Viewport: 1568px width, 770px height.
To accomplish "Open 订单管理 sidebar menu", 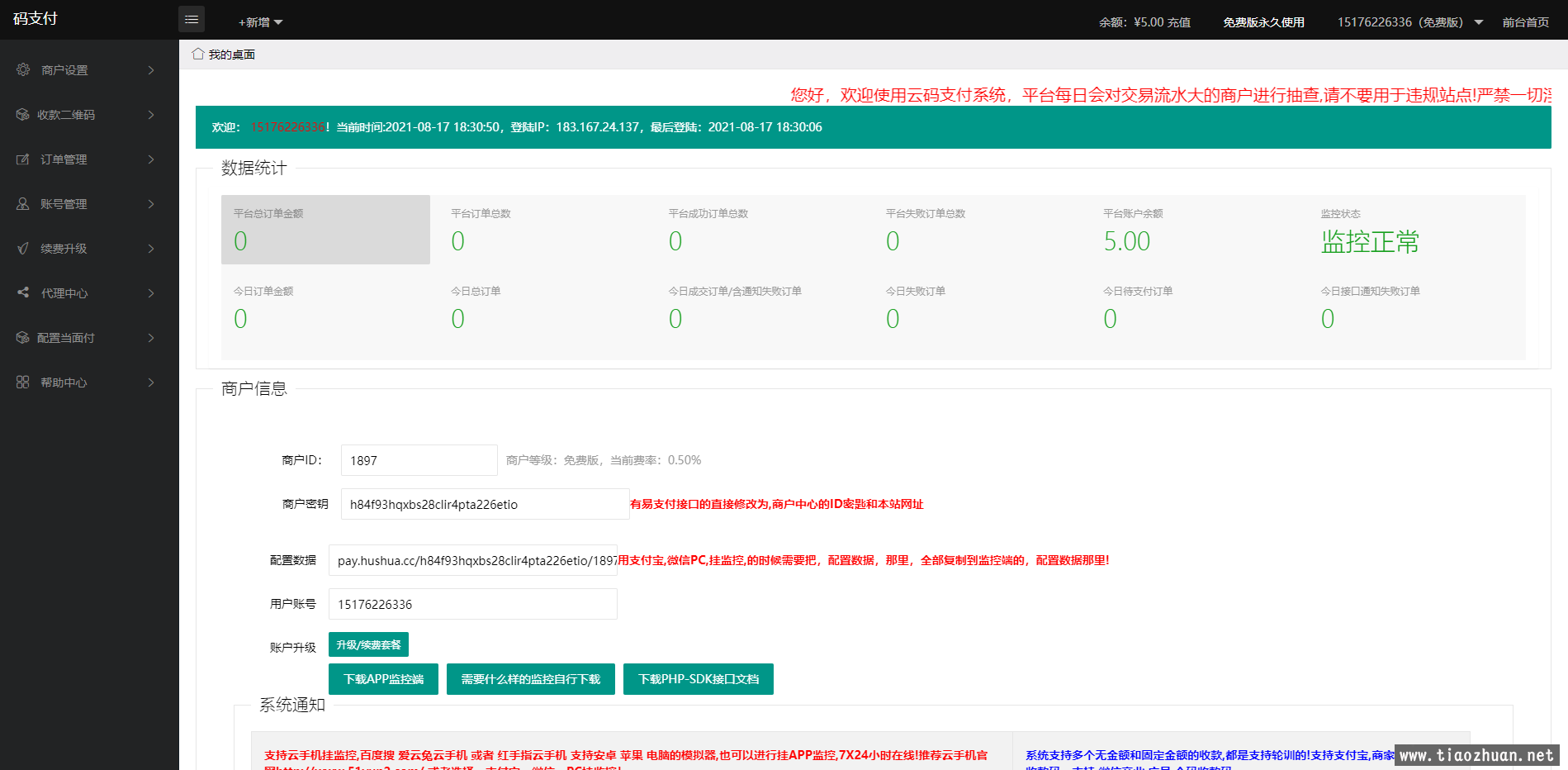I will click(89, 159).
